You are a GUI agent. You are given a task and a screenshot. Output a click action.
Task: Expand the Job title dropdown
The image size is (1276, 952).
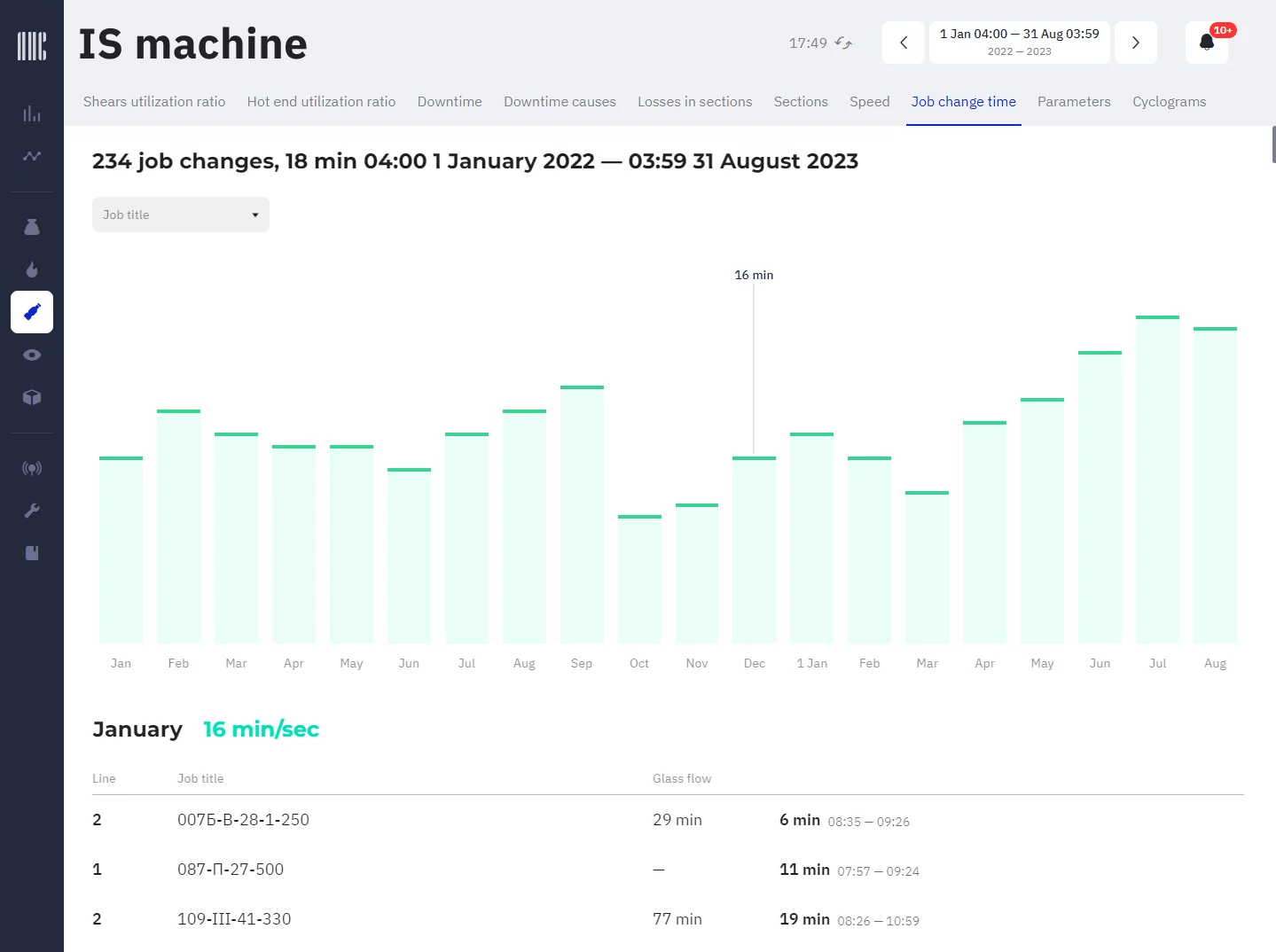181,215
